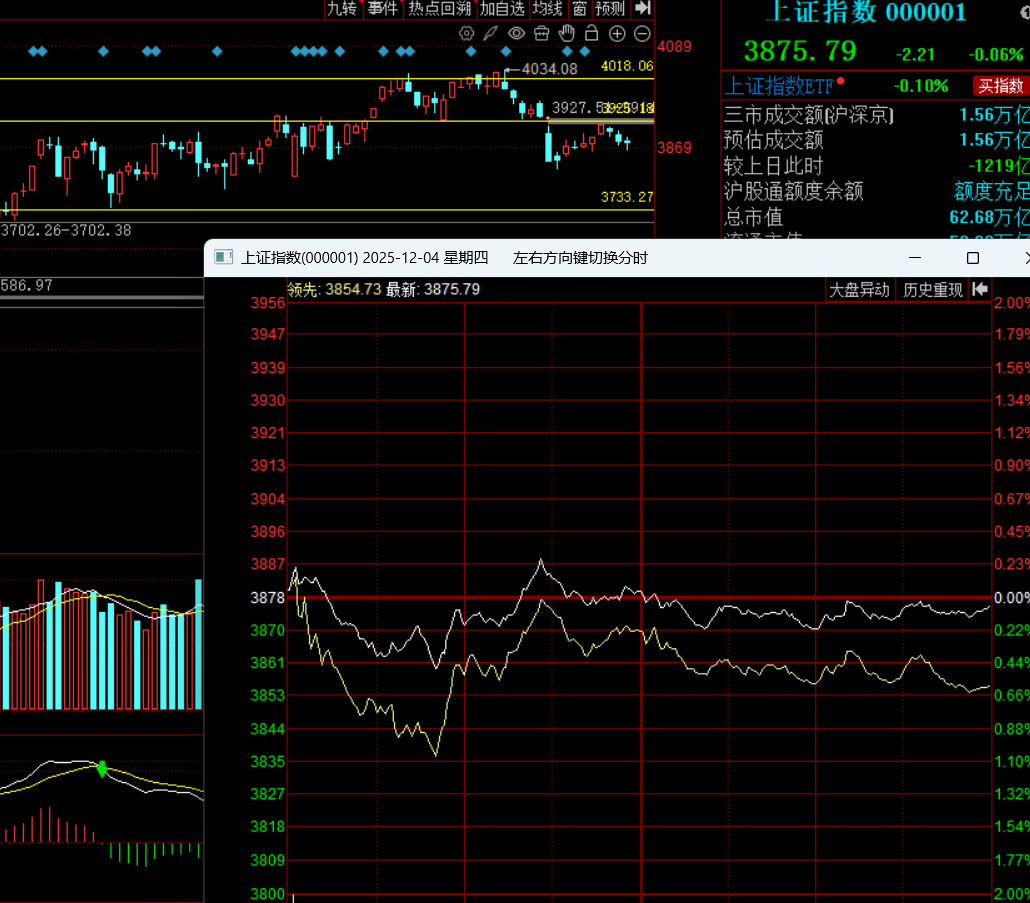Zoom out with minus circle icon
This screenshot has width=1030, height=903.
642,33
